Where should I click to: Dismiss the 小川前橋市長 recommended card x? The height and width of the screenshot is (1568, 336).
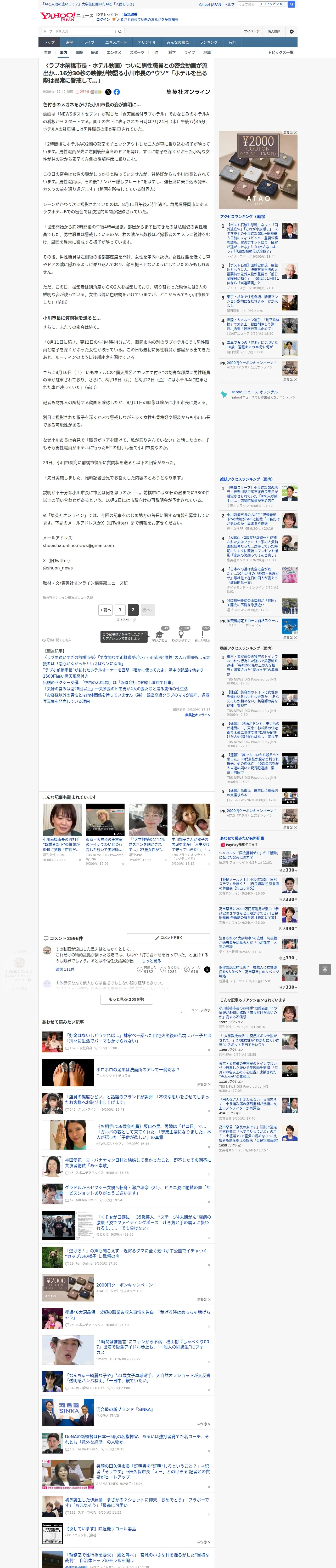[x=79, y=861]
